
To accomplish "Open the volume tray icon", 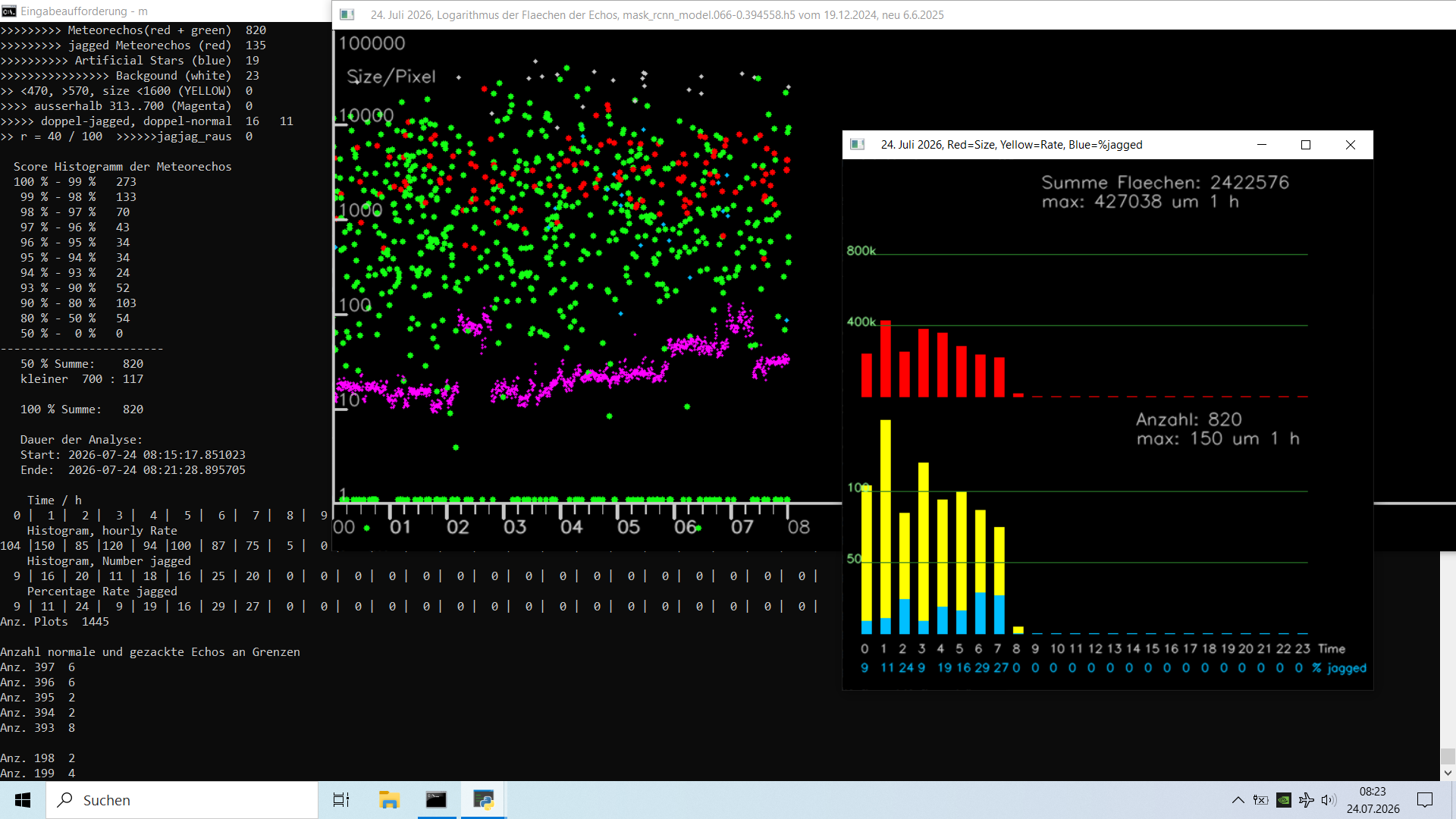I will pyautogui.click(x=1329, y=800).
